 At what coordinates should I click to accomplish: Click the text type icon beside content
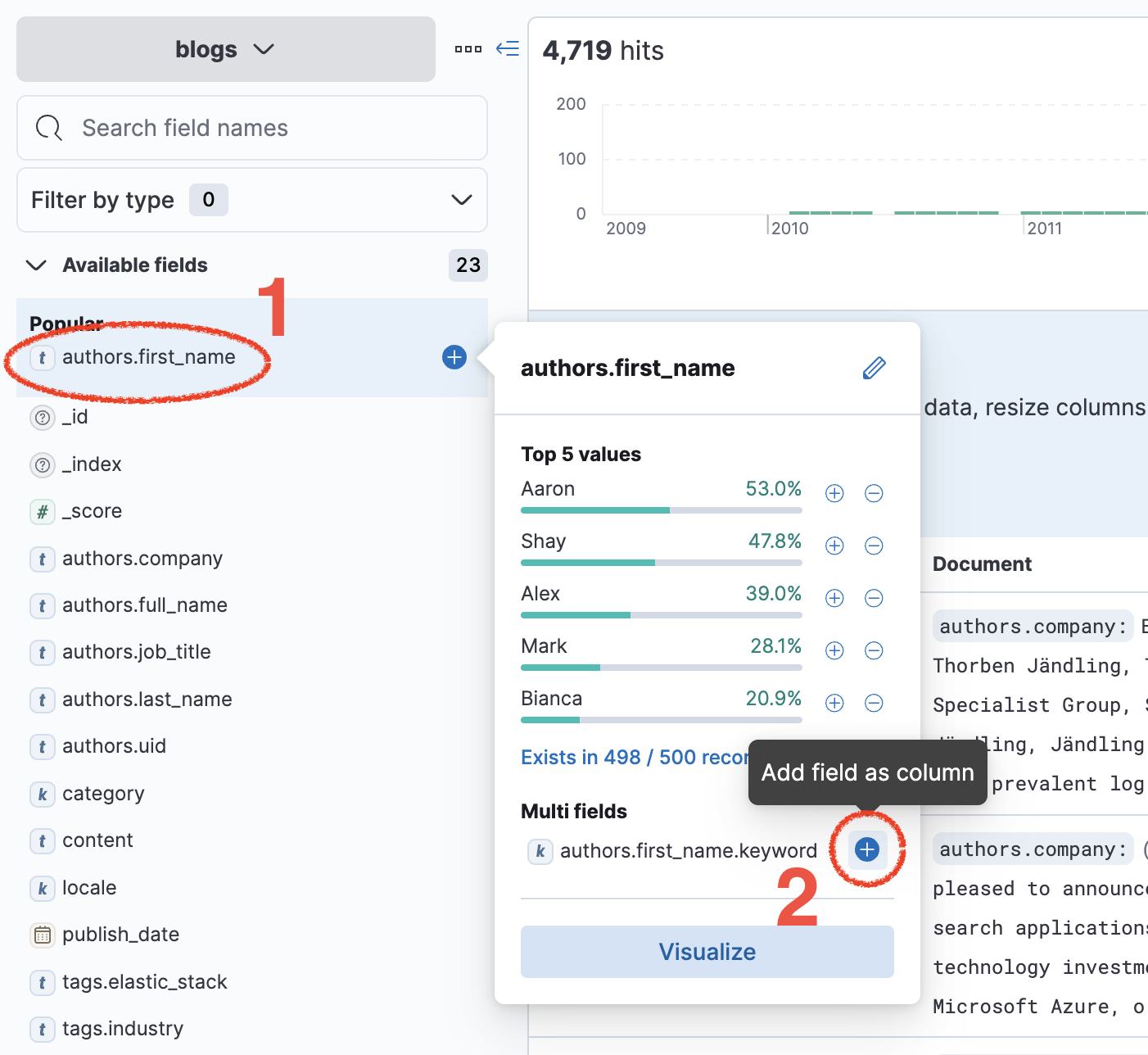(x=43, y=841)
